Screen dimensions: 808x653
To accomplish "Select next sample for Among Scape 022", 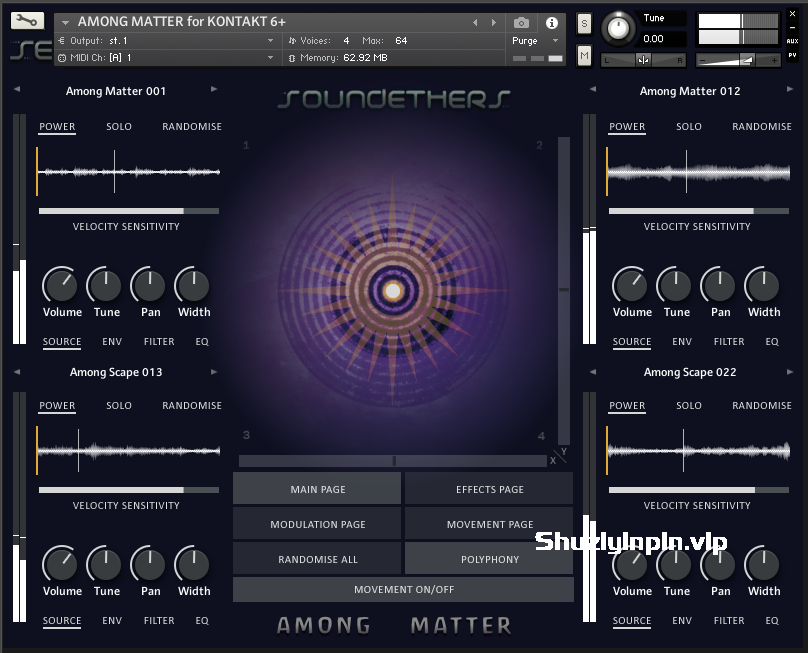I will pyautogui.click(x=789, y=372).
